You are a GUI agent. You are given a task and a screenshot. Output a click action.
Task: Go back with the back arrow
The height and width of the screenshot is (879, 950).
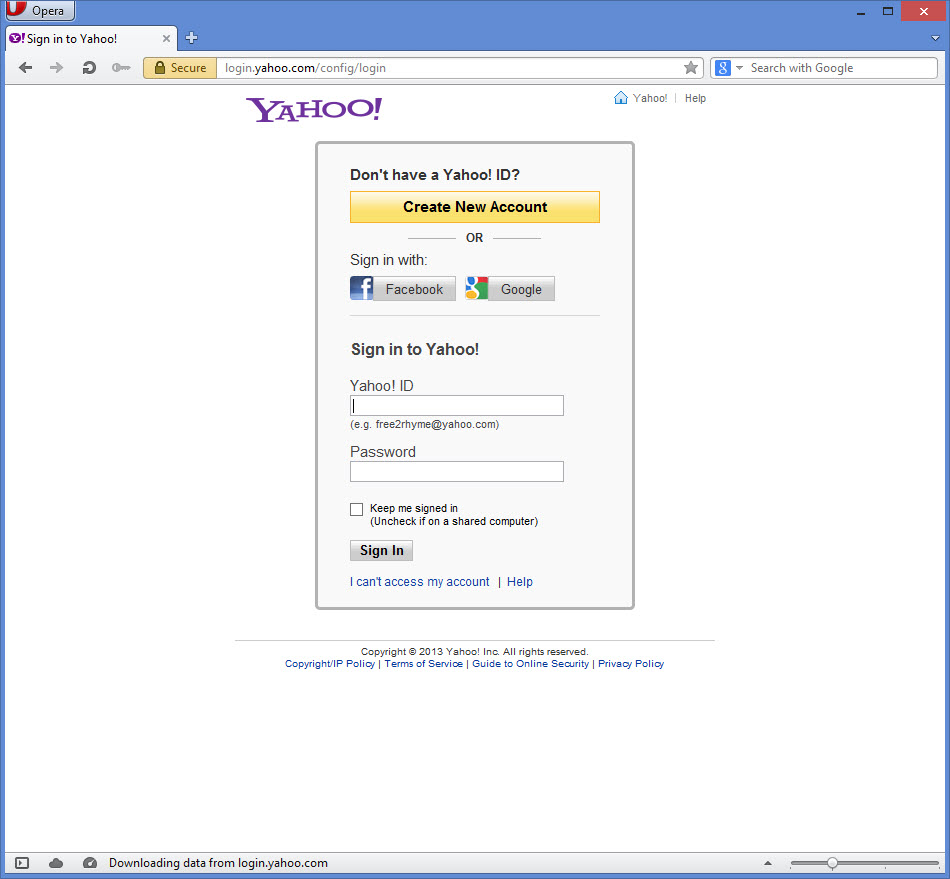click(25, 68)
